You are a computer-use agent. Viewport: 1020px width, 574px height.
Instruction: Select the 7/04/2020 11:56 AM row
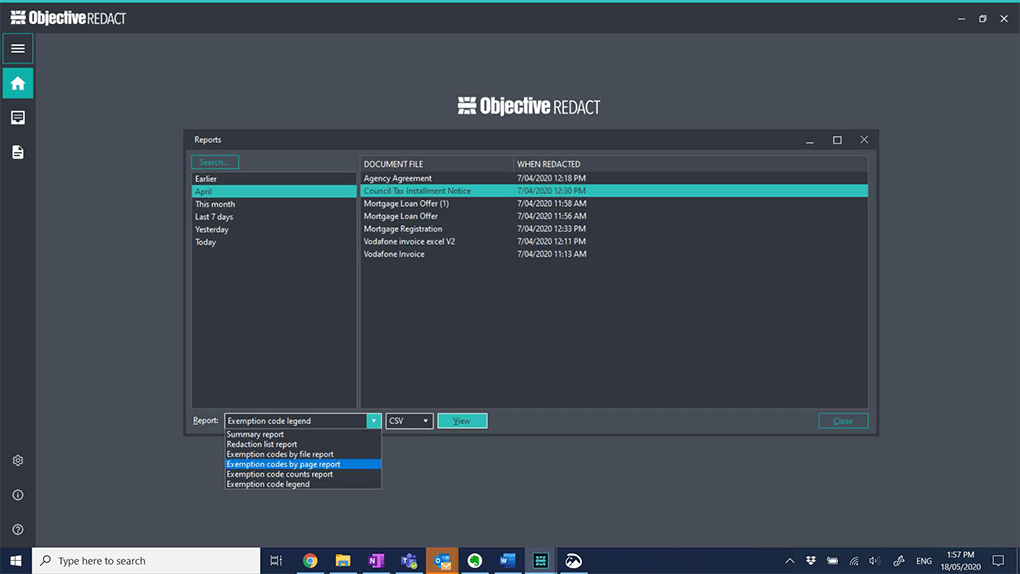[614, 216]
